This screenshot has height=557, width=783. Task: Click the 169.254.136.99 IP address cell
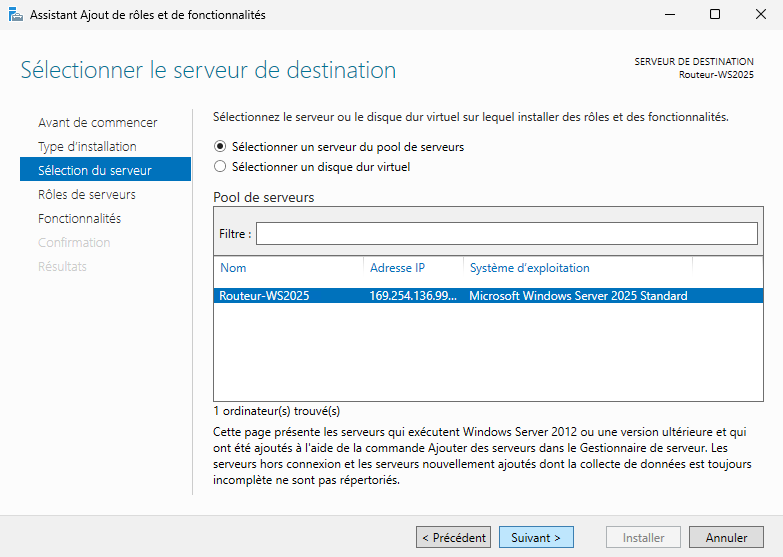pos(411,296)
